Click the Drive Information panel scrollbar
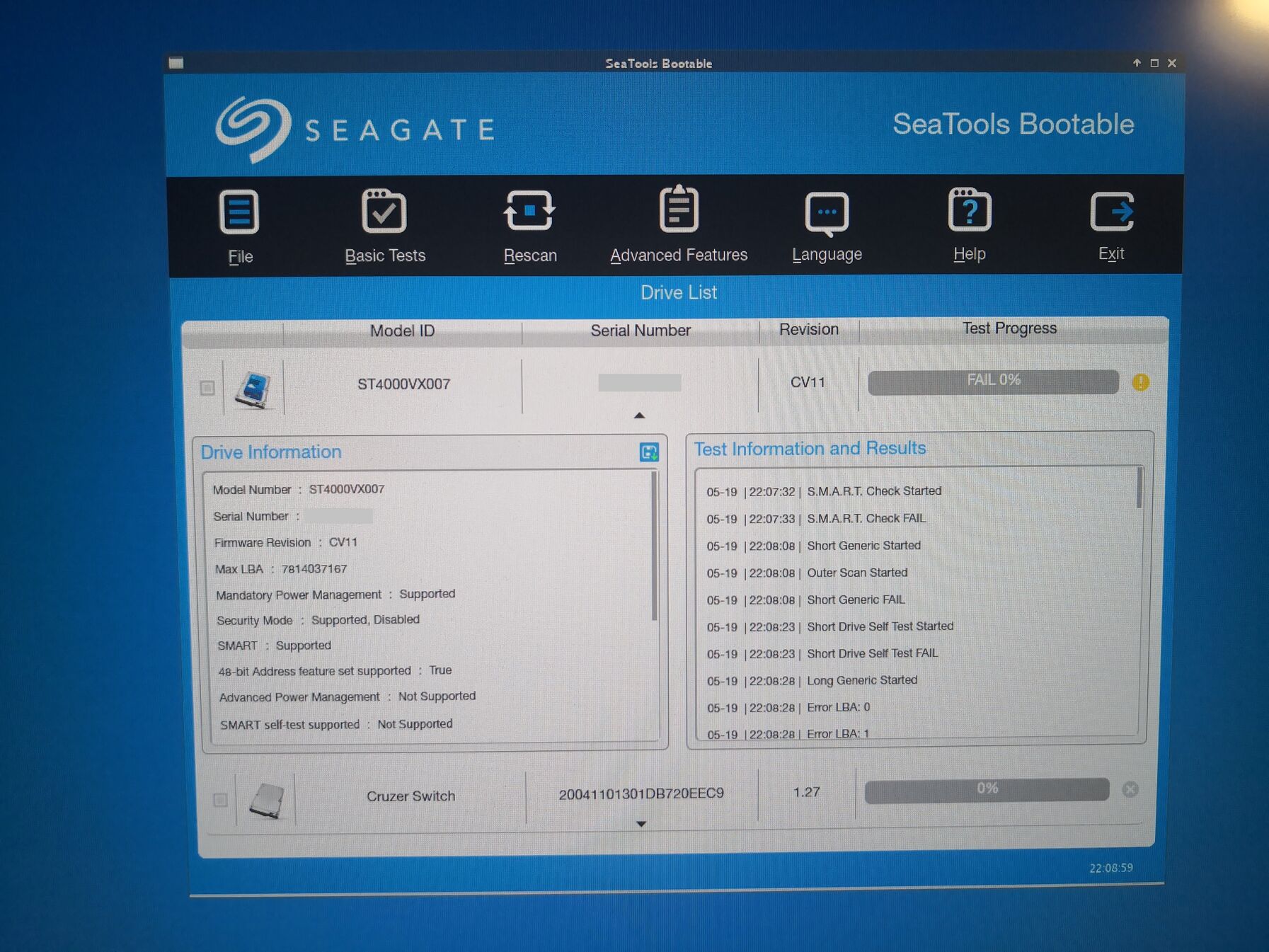Image resolution: width=1269 pixels, height=952 pixels. click(654, 546)
